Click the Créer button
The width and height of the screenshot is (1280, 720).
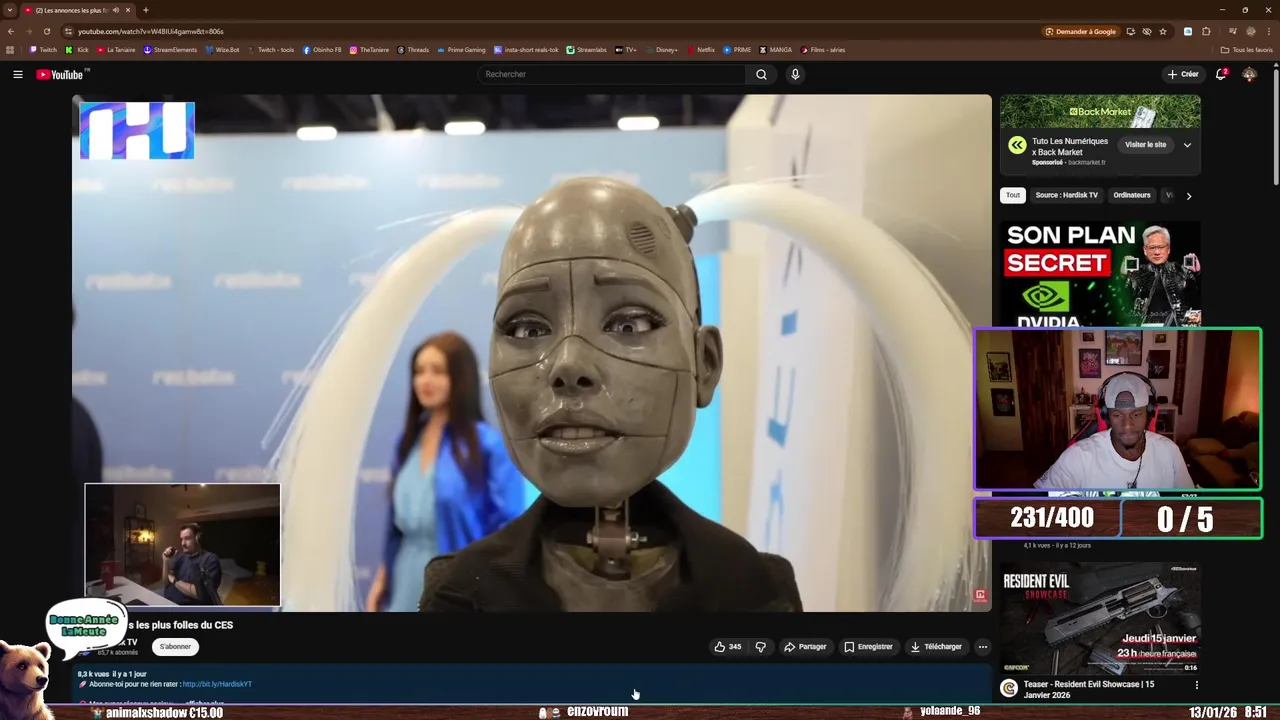point(1183,74)
